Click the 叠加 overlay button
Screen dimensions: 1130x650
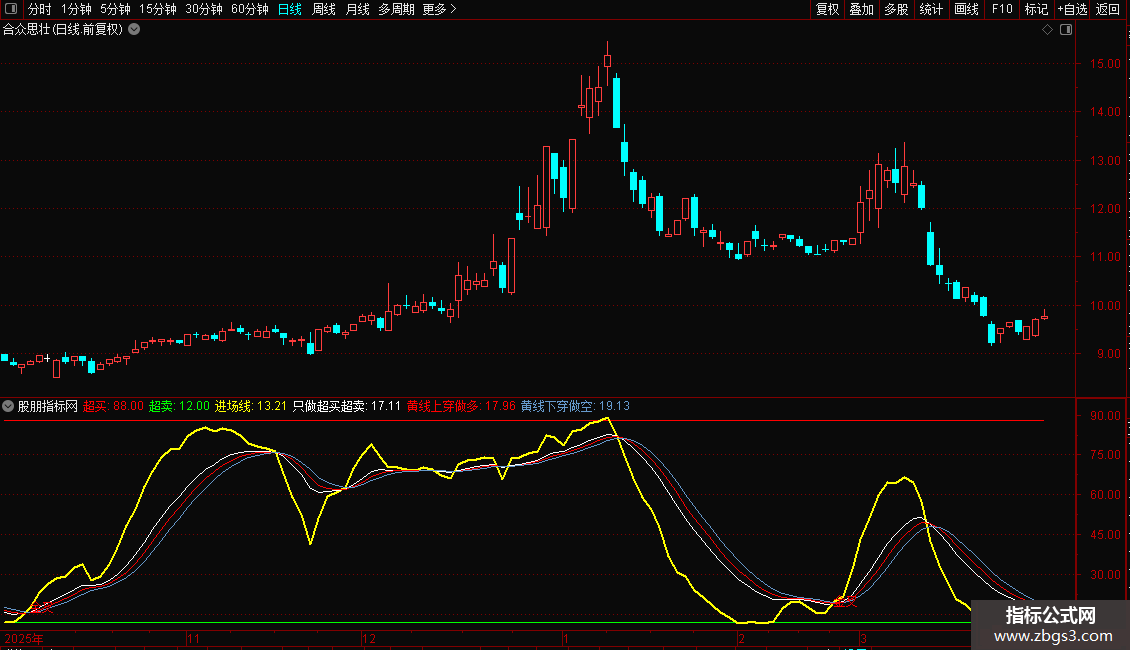861,9
